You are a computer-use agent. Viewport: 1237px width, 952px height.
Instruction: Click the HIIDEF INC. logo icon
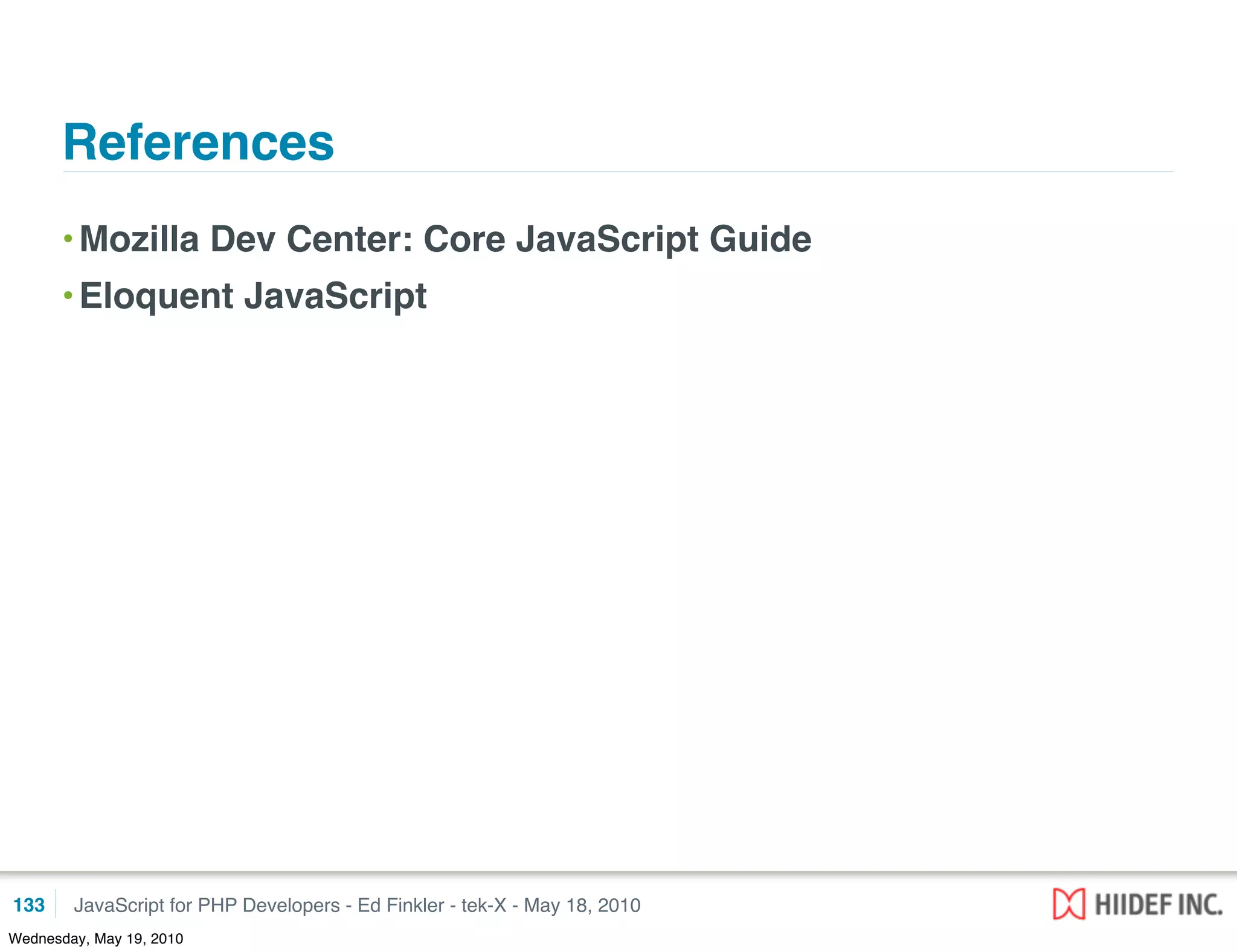[x=1068, y=904]
